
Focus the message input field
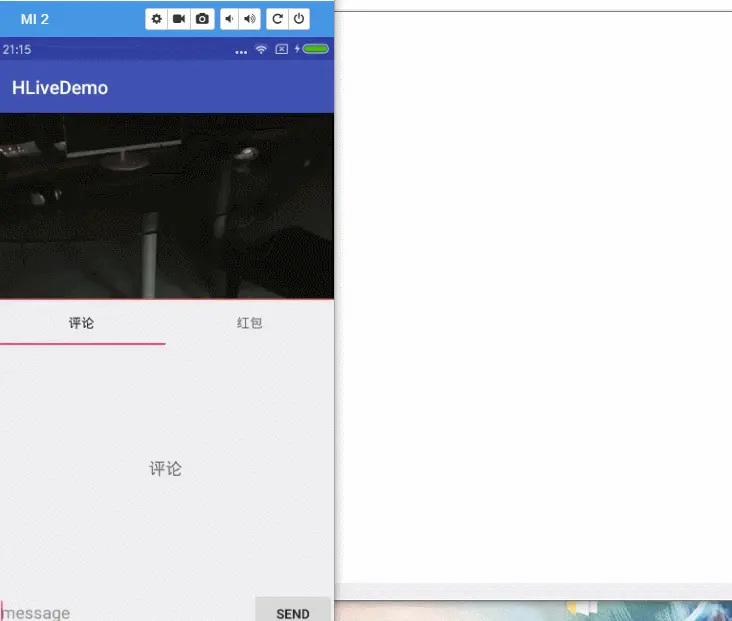tap(127, 612)
